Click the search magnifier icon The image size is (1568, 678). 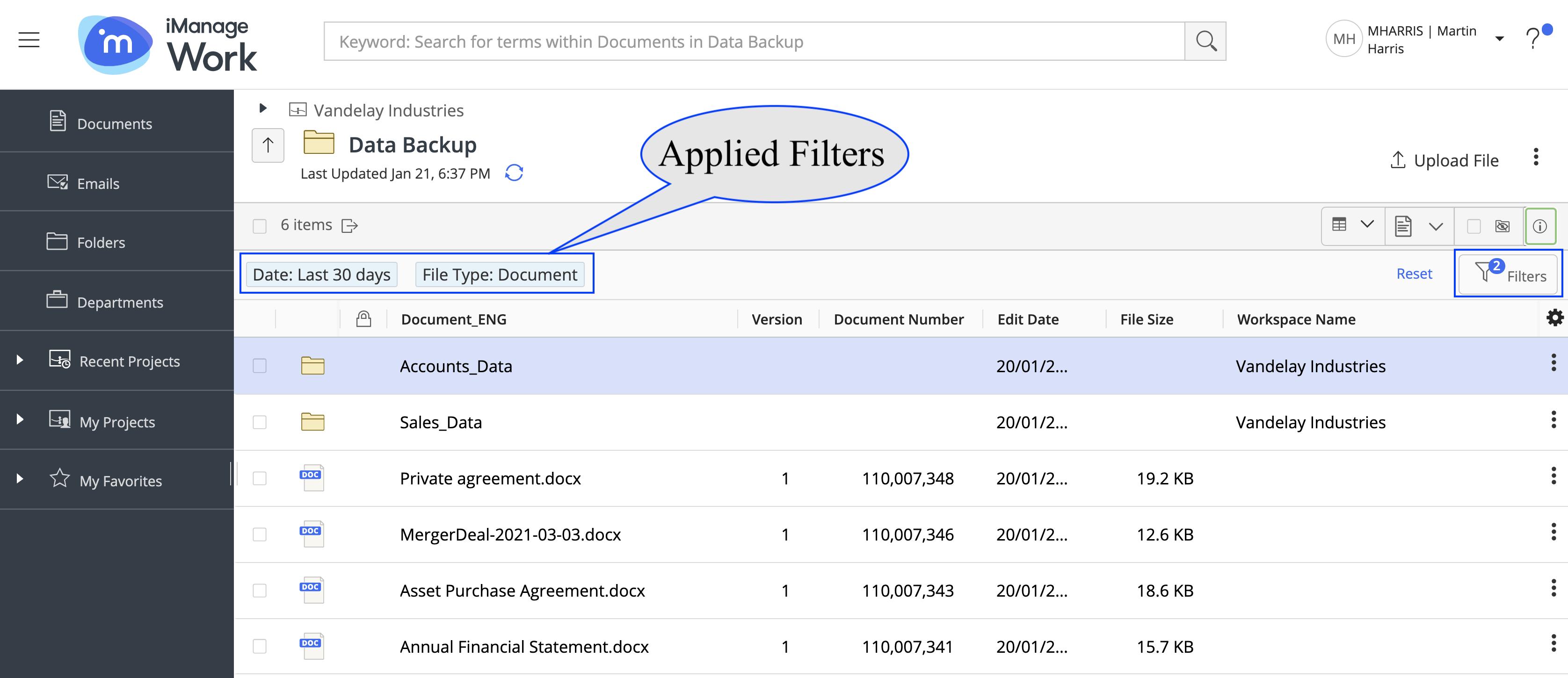point(1205,42)
